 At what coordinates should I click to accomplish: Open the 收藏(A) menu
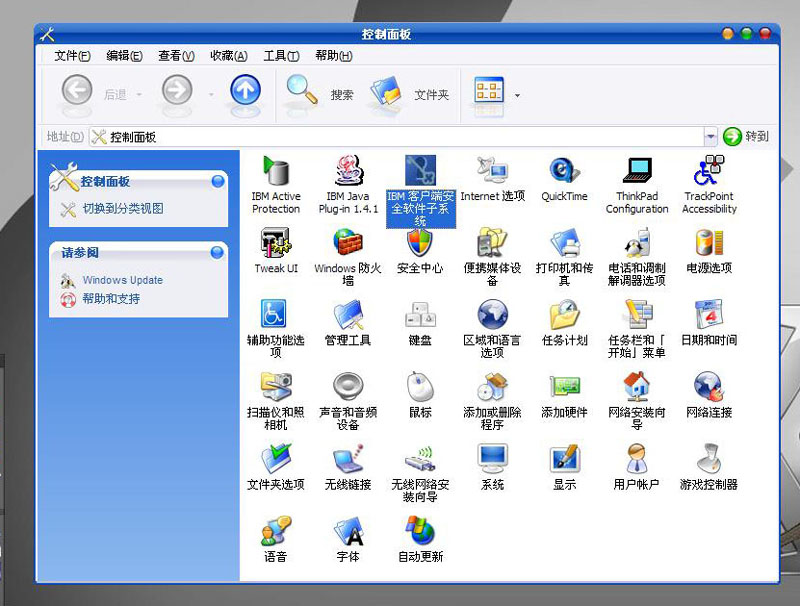(x=229, y=56)
